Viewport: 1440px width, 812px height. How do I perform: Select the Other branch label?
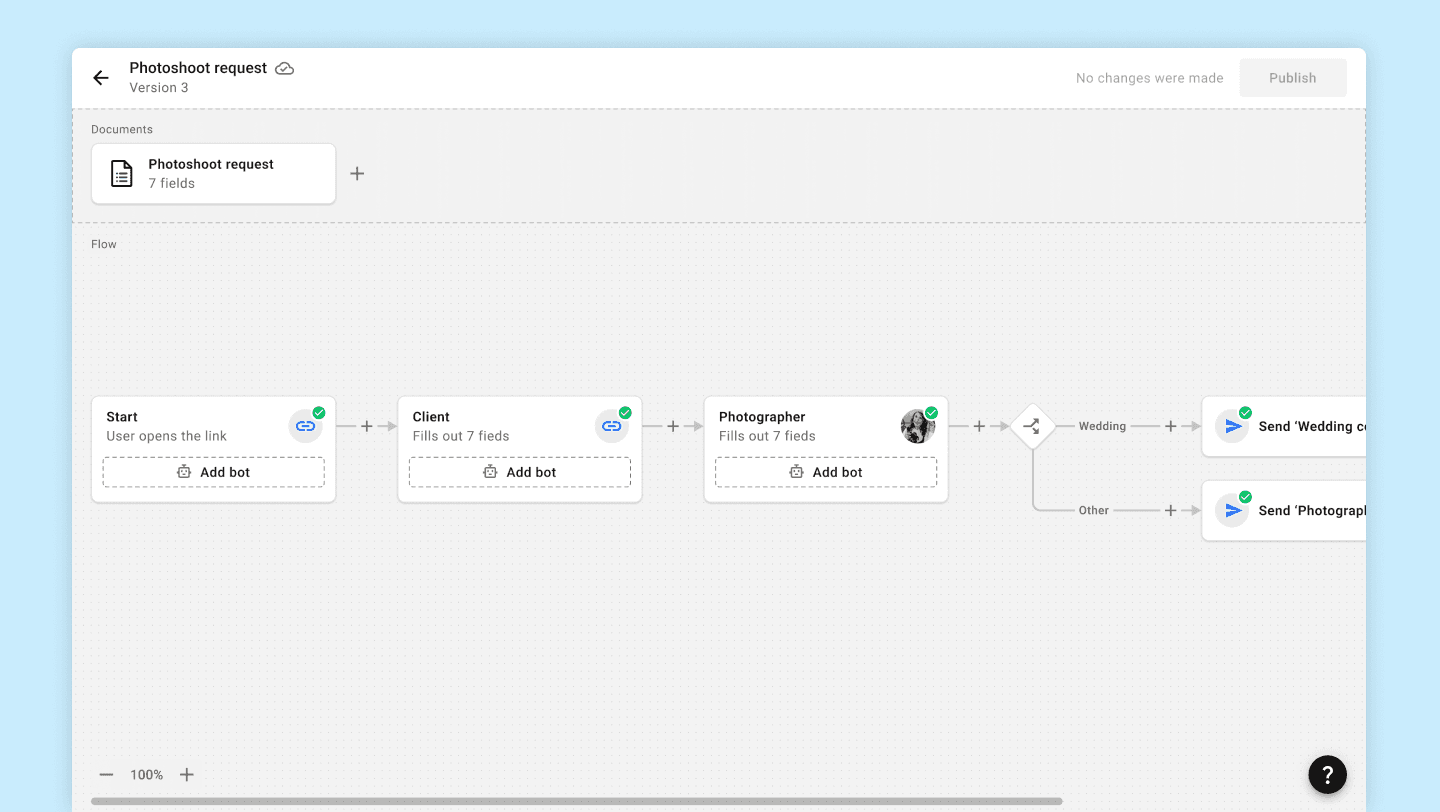pos(1094,510)
